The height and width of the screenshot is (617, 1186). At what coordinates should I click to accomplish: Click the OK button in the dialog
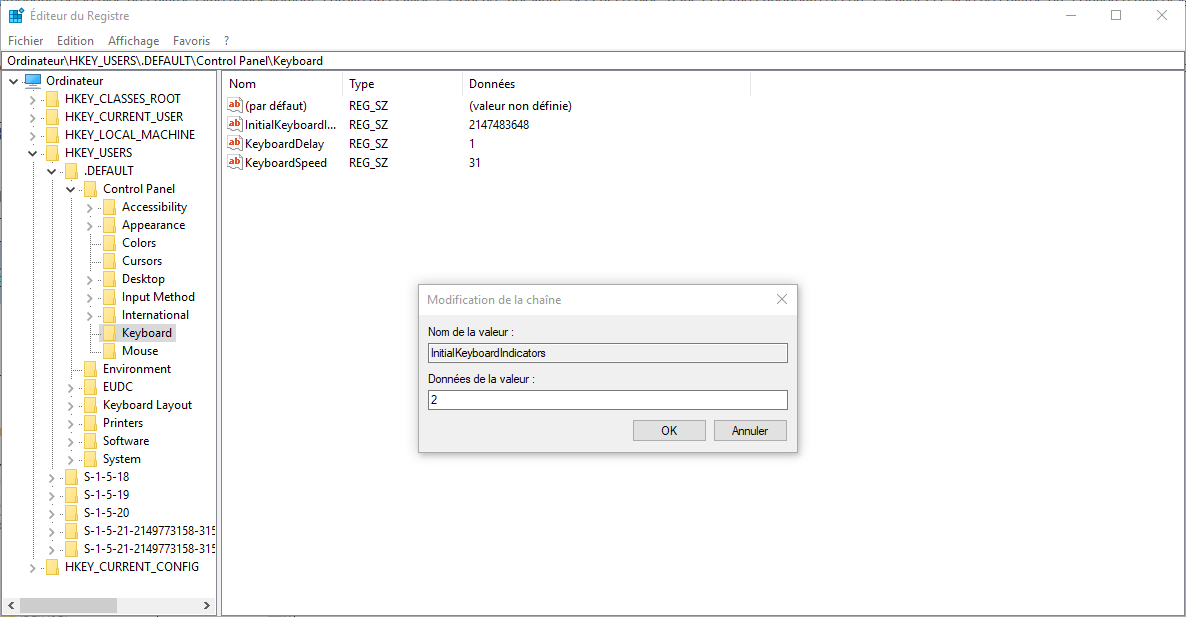[668, 430]
